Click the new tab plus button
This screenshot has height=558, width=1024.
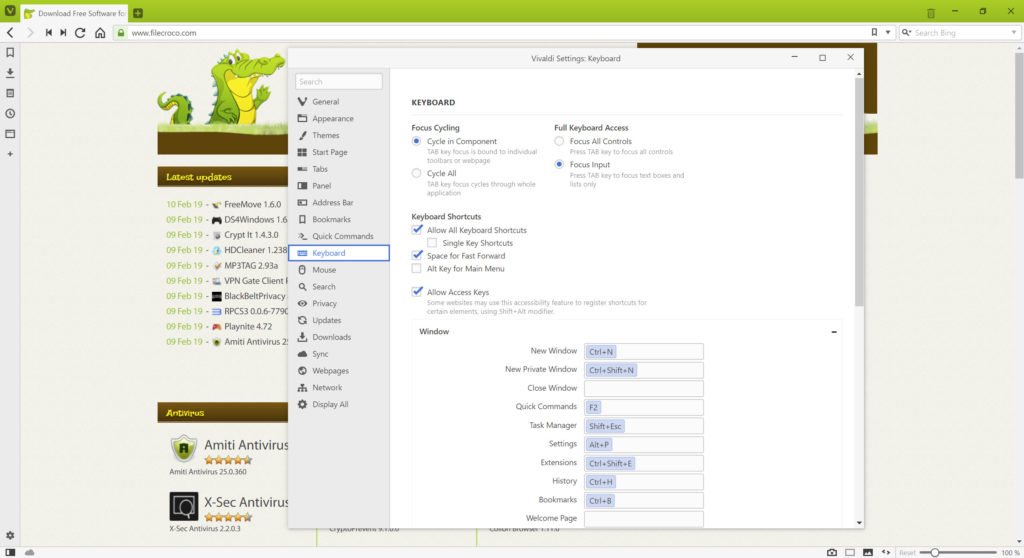(x=138, y=13)
